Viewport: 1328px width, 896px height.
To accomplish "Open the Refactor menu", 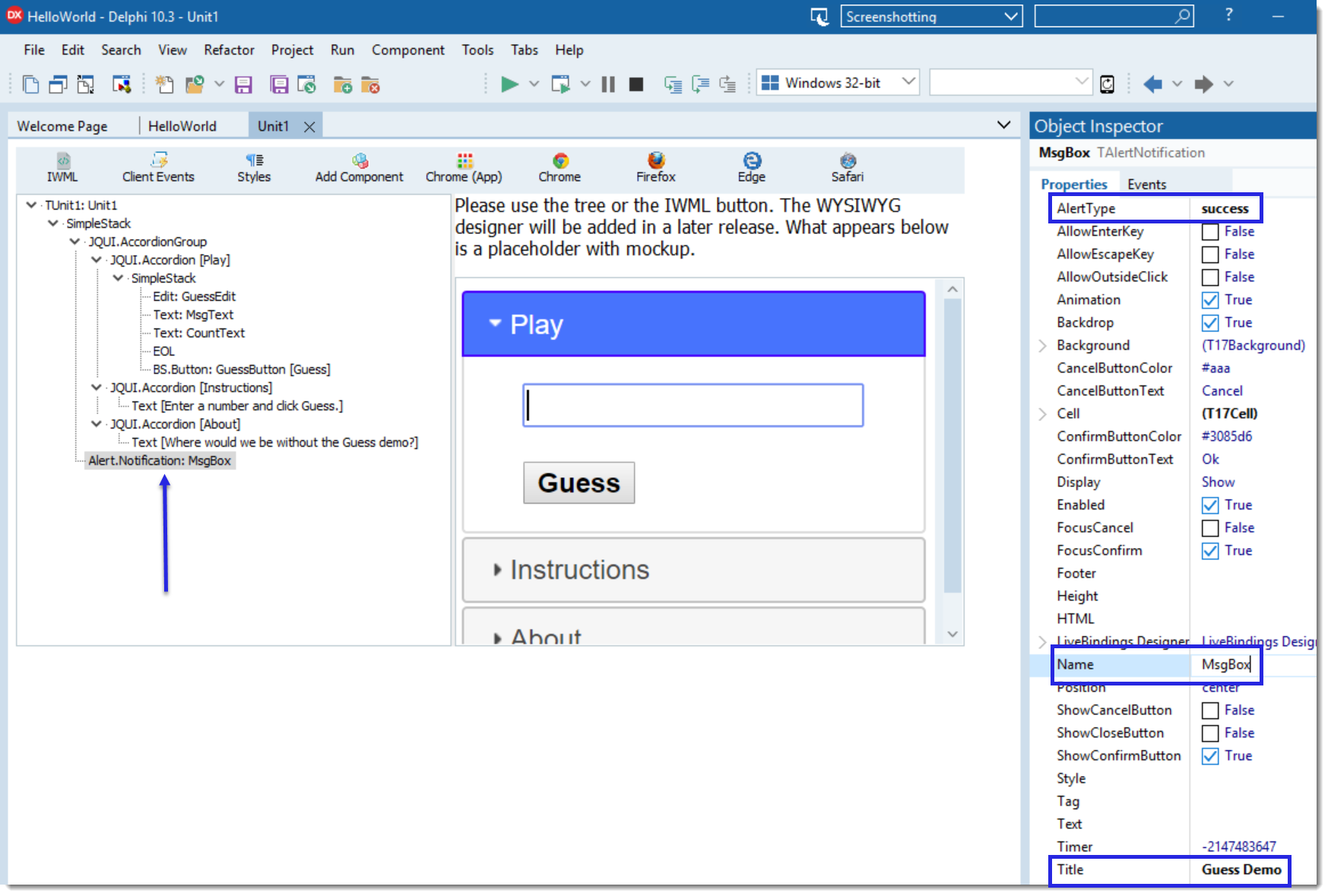I will click(x=229, y=50).
